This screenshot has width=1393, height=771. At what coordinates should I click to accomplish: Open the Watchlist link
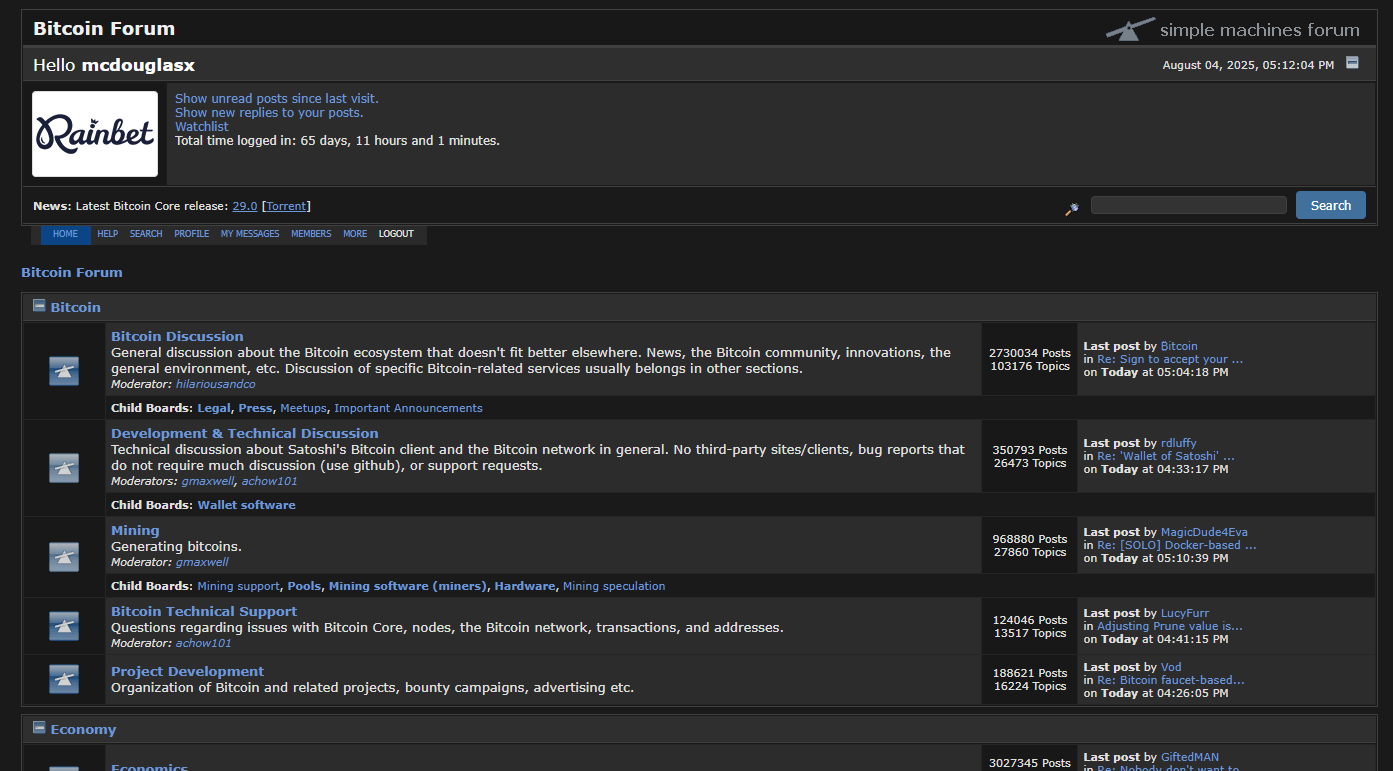pos(202,127)
